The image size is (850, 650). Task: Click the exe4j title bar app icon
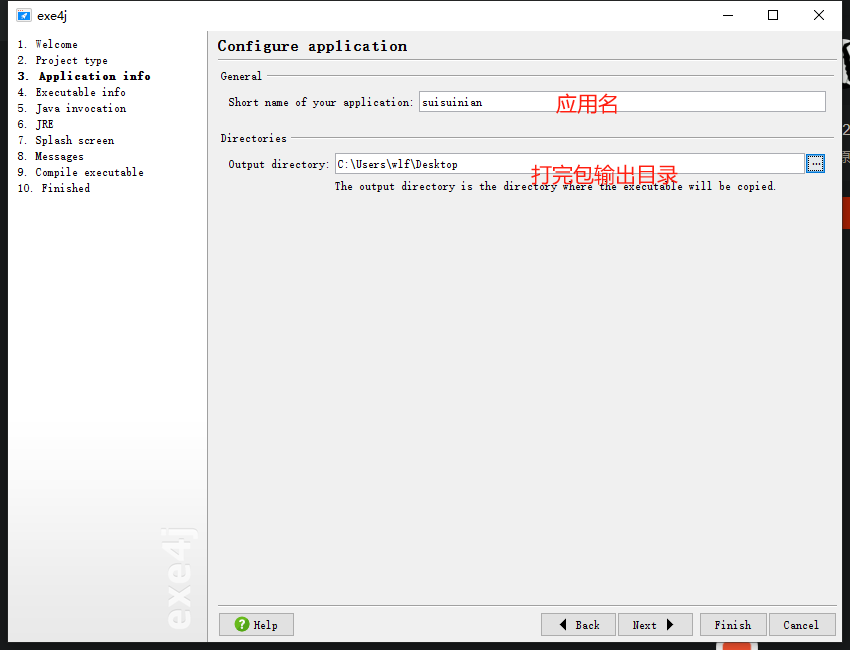coord(24,15)
